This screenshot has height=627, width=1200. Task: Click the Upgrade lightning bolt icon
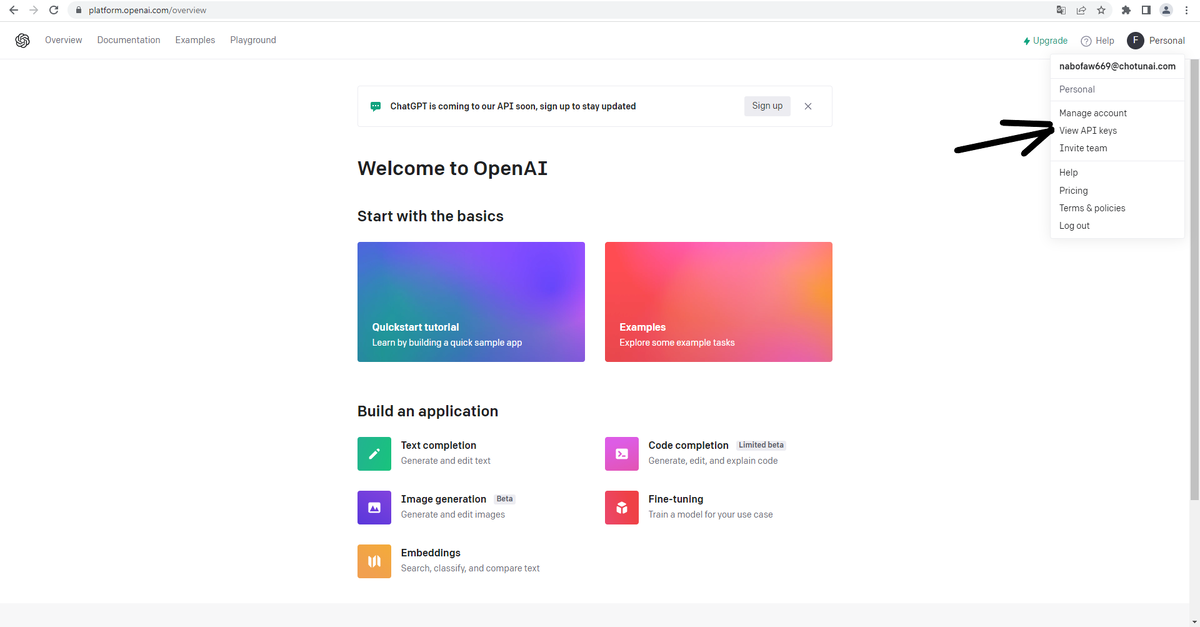click(x=1026, y=41)
